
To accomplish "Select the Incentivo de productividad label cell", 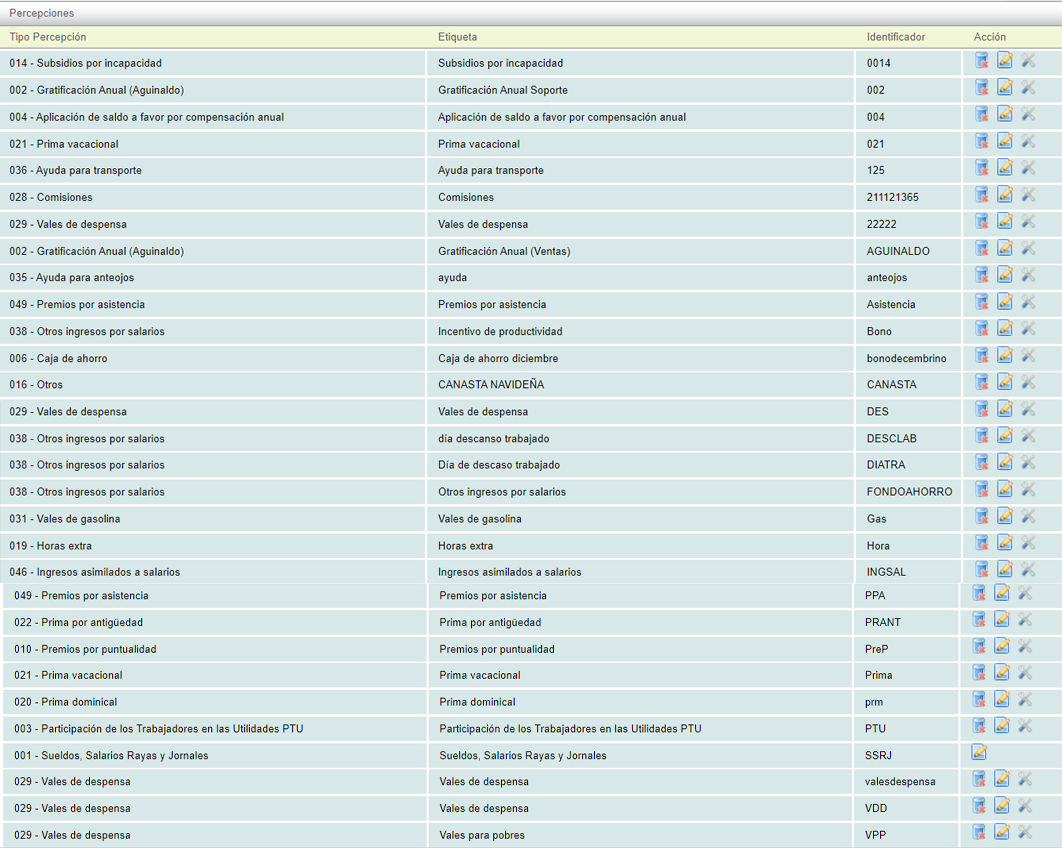I will pyautogui.click(x=500, y=331).
